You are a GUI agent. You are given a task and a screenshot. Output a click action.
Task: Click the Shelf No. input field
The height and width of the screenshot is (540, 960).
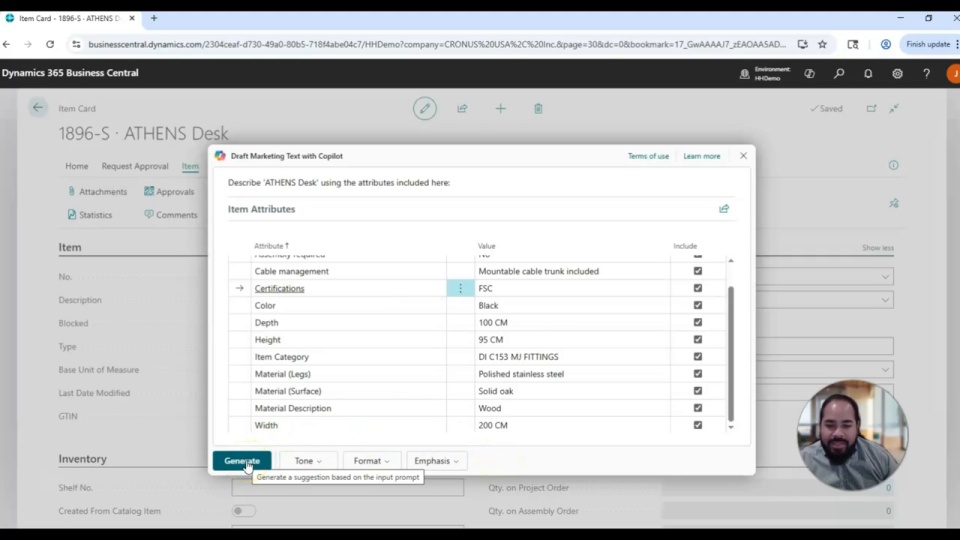(x=348, y=487)
